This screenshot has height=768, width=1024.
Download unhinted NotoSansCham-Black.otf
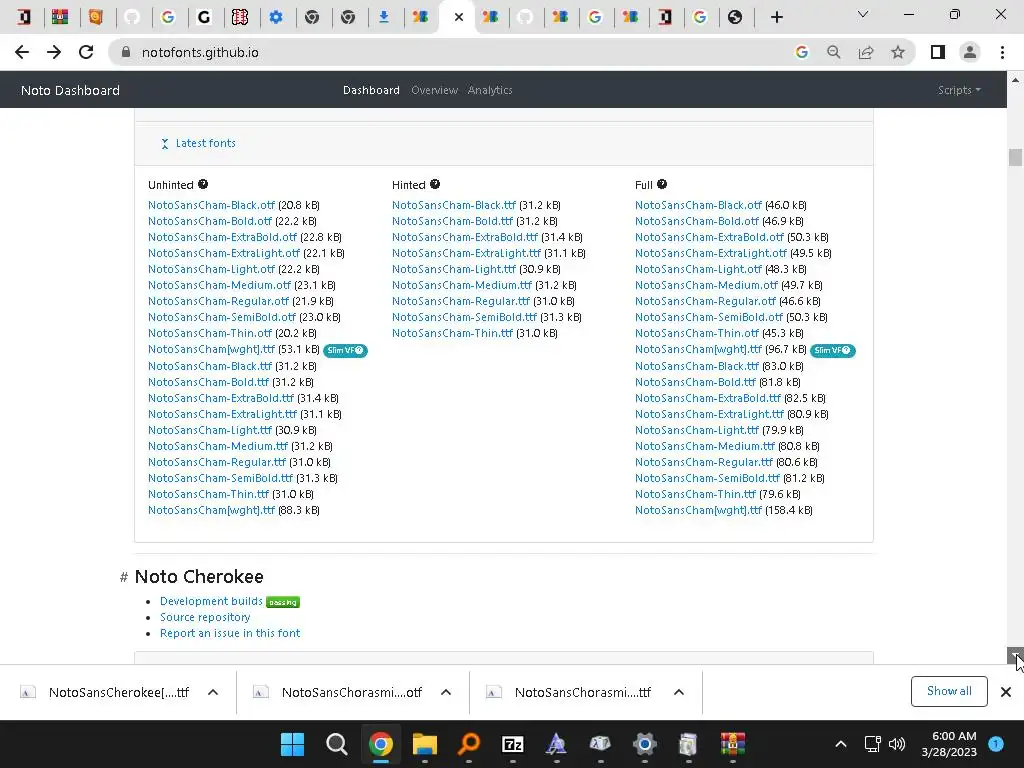(x=211, y=205)
